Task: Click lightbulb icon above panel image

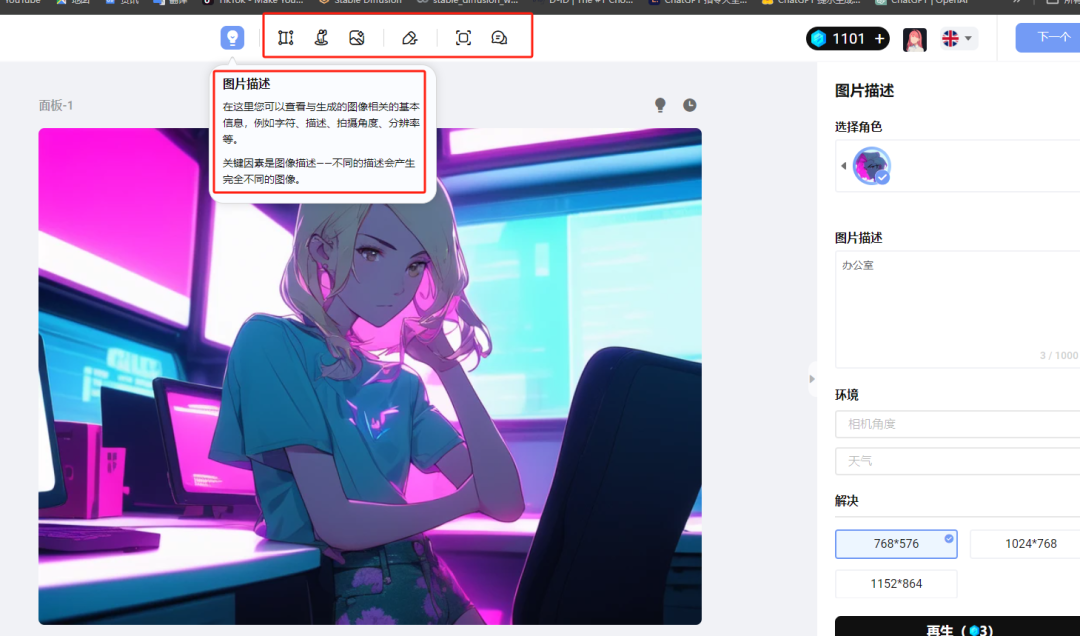Action: 660,105
